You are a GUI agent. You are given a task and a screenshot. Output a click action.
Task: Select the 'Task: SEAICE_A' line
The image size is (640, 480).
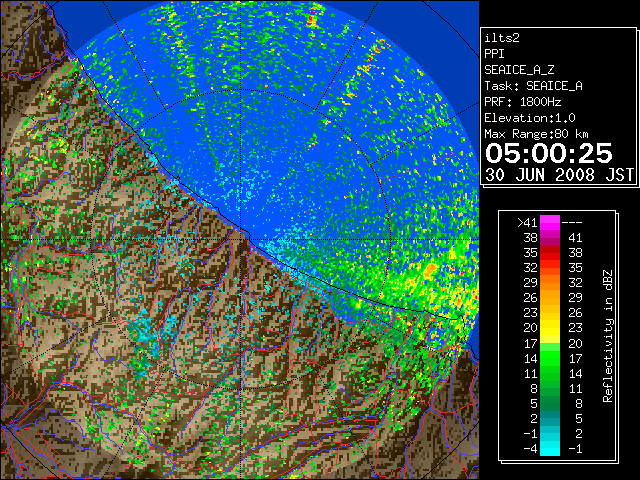click(x=533, y=86)
